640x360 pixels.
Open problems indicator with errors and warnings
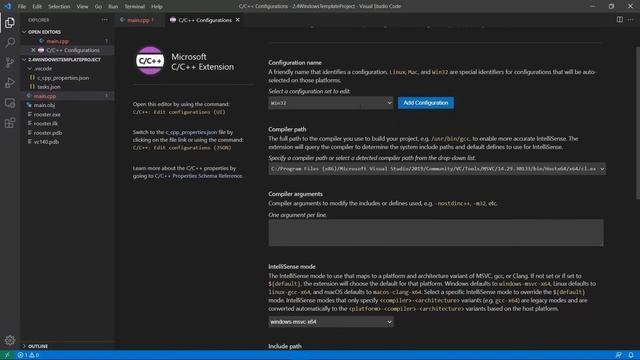coord(28,355)
